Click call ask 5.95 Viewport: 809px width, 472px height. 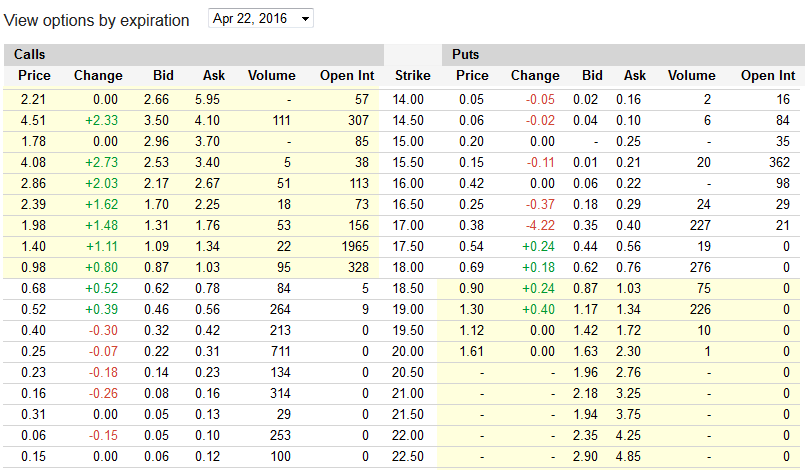[x=207, y=100]
